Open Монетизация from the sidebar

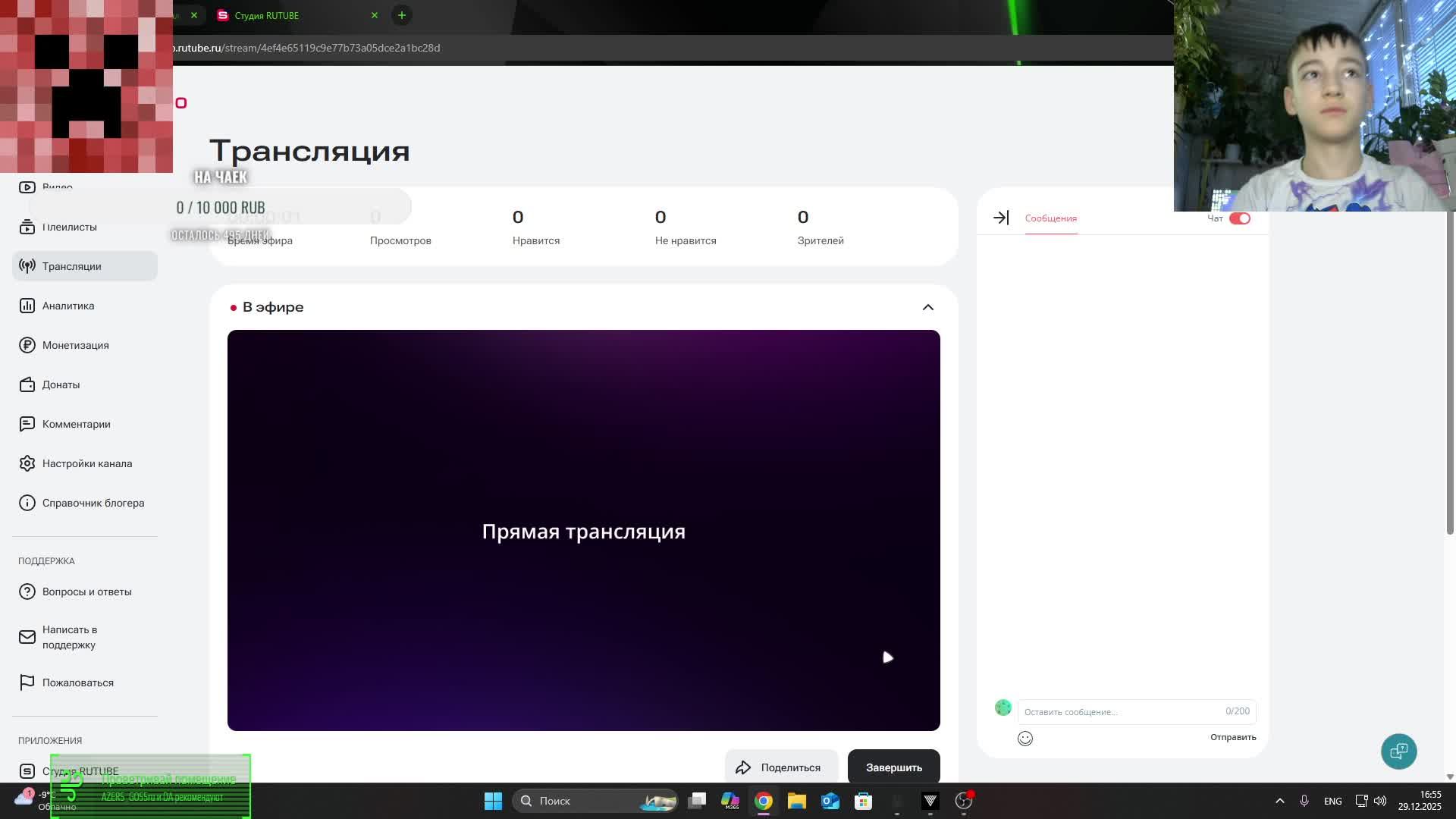tap(75, 345)
